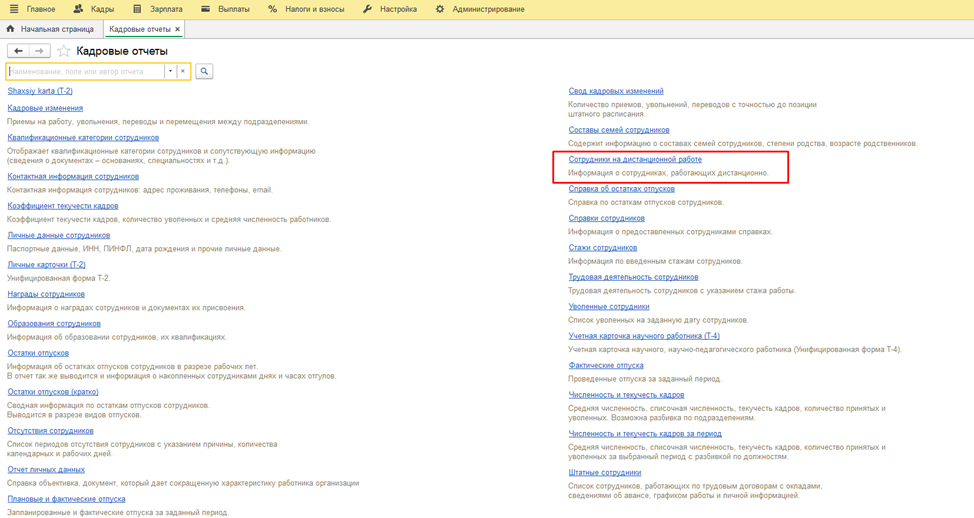Open Сотрудники на дистанционной работе report
The height and width of the screenshot is (518, 974).
pyautogui.click(x=635, y=159)
